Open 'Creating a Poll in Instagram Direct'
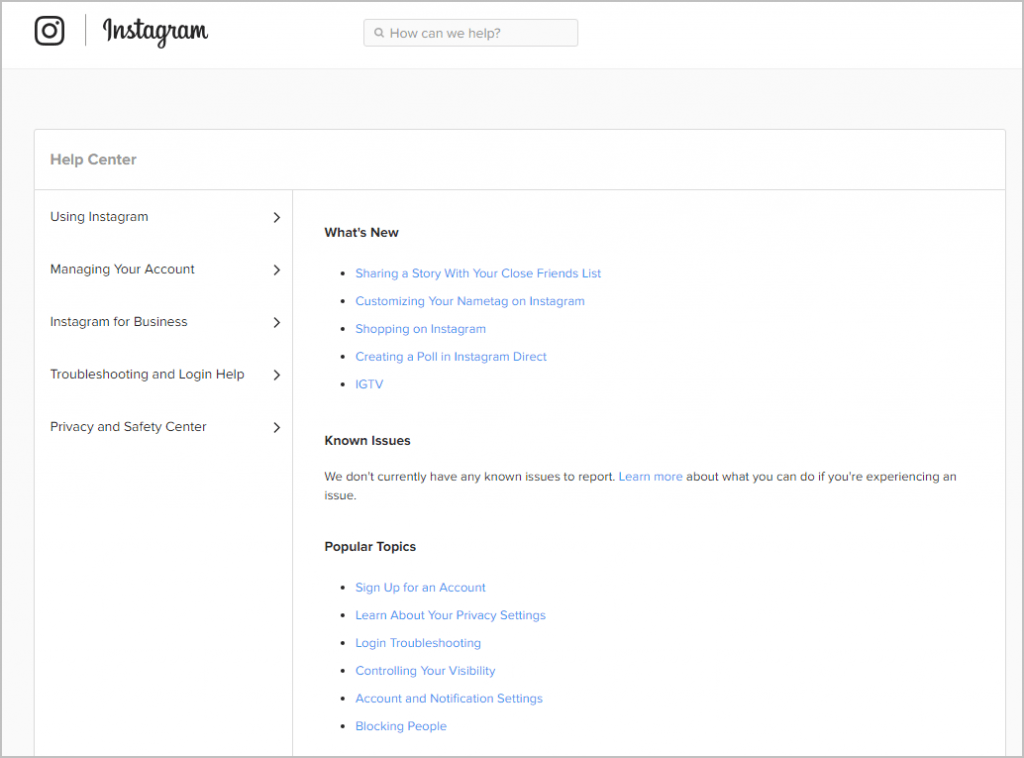The height and width of the screenshot is (758, 1024). click(451, 356)
